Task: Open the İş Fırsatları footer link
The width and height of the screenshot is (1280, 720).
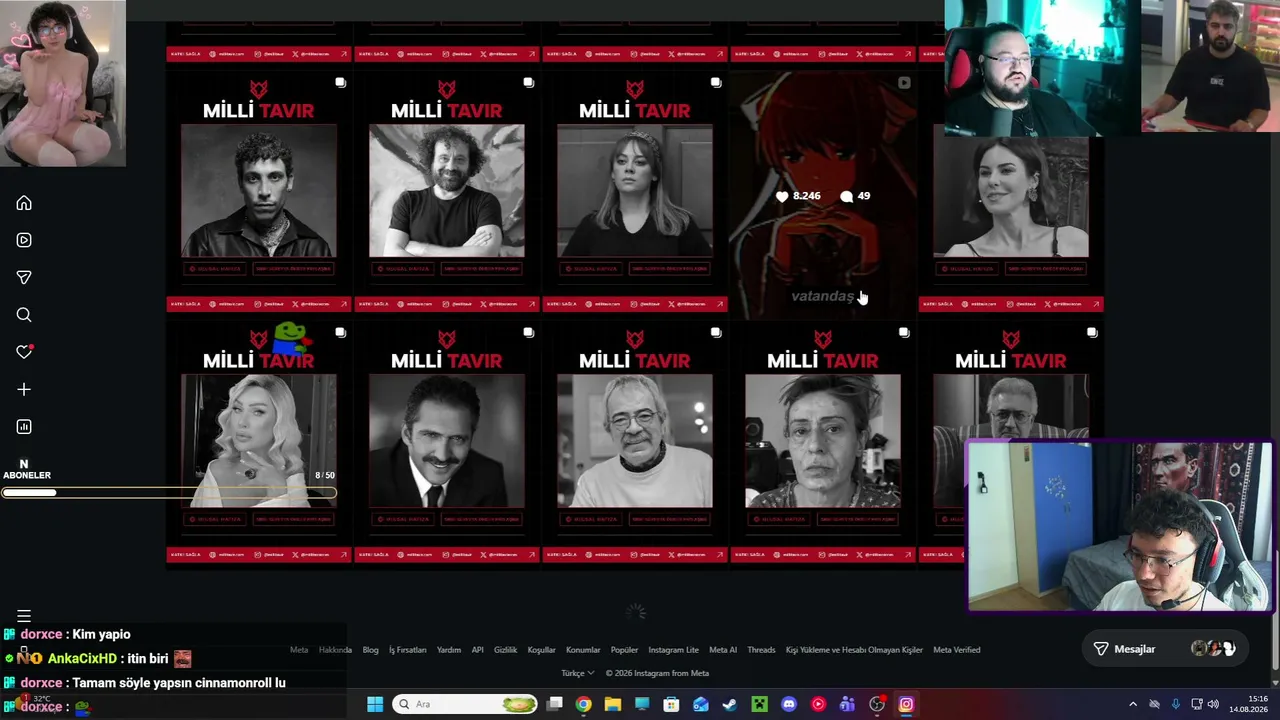Action: 407,650
